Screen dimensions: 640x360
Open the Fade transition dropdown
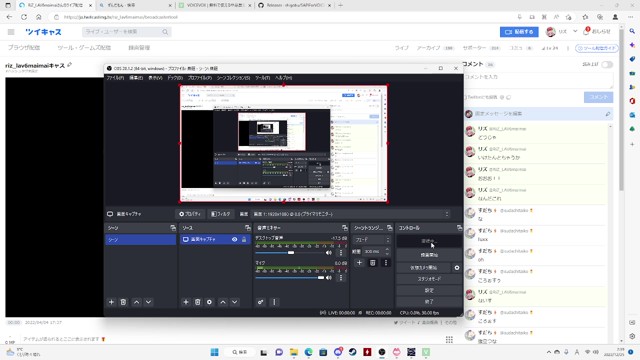372,240
